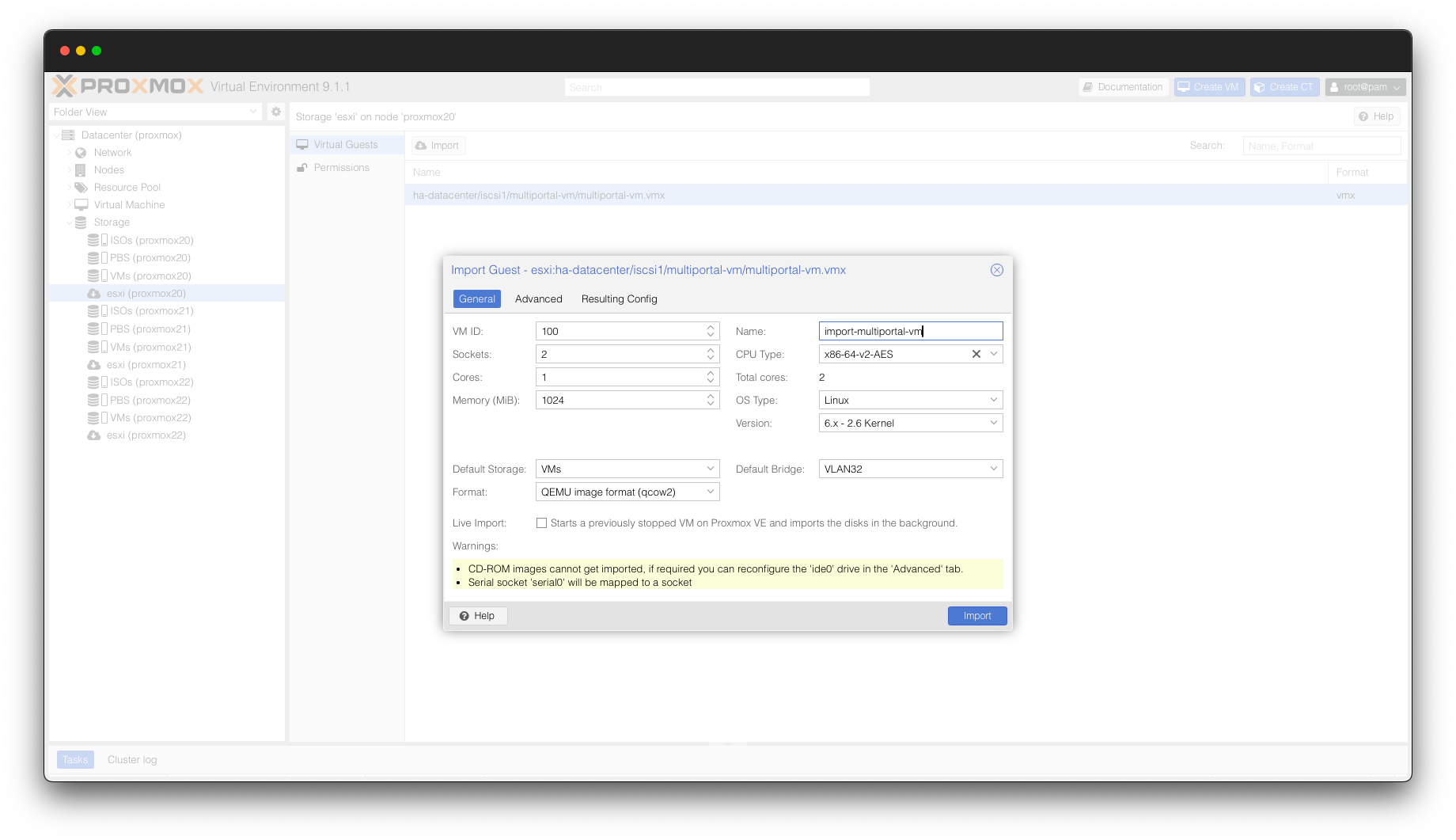Close the Import Guest dialog with circled X

click(x=996, y=270)
